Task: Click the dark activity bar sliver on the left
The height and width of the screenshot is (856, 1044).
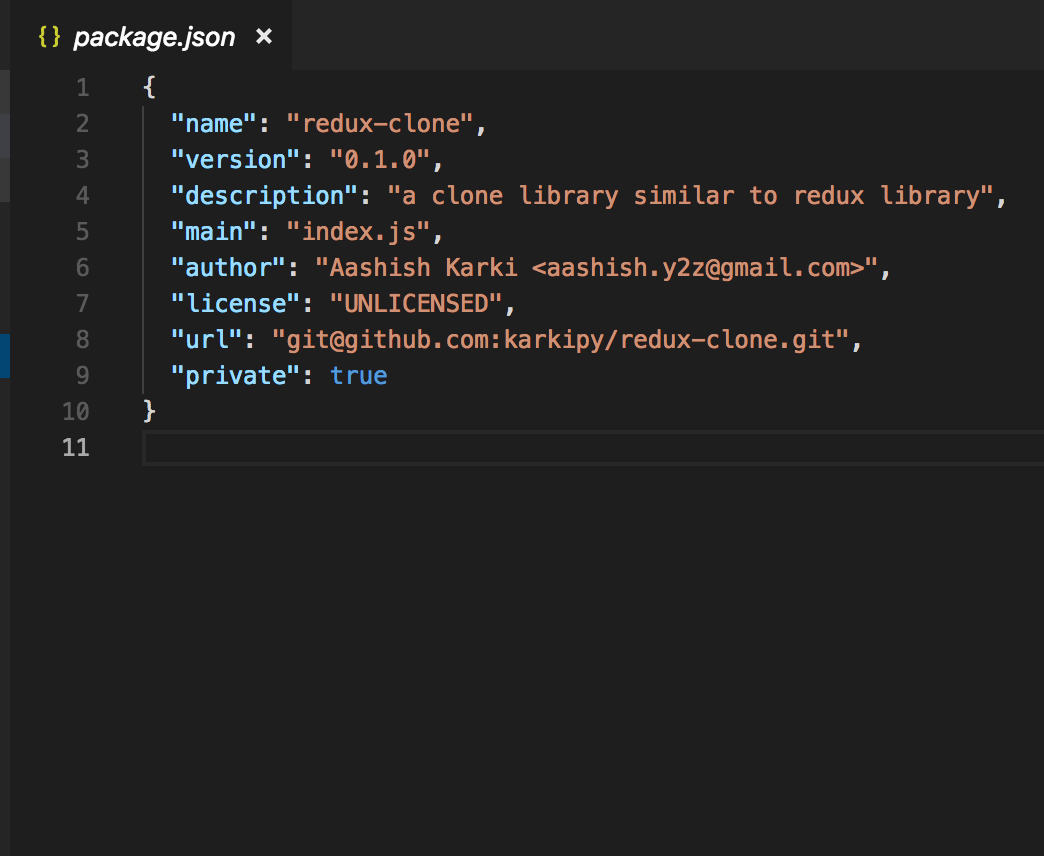Action: [x=5, y=600]
